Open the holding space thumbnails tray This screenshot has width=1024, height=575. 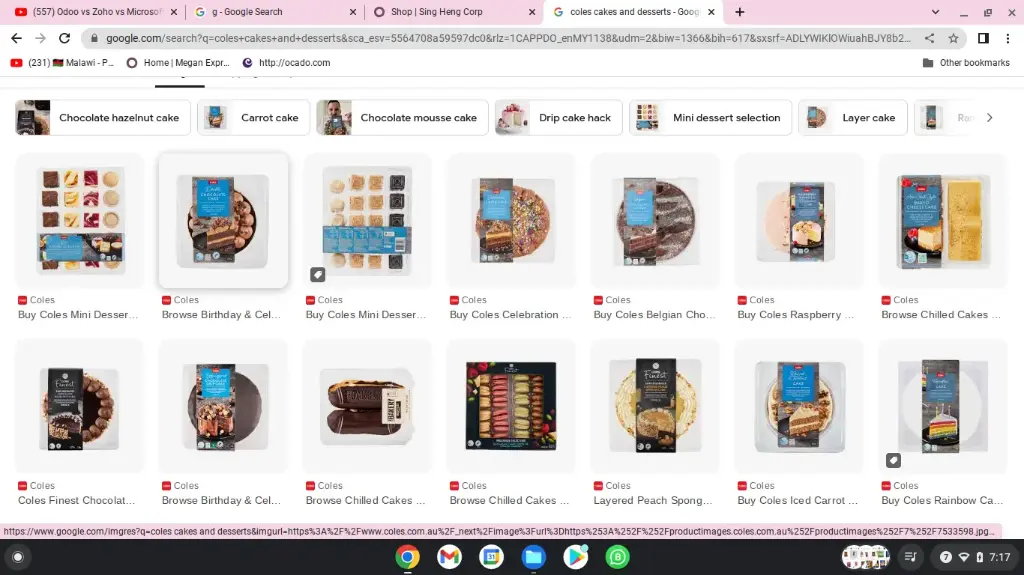pos(866,557)
